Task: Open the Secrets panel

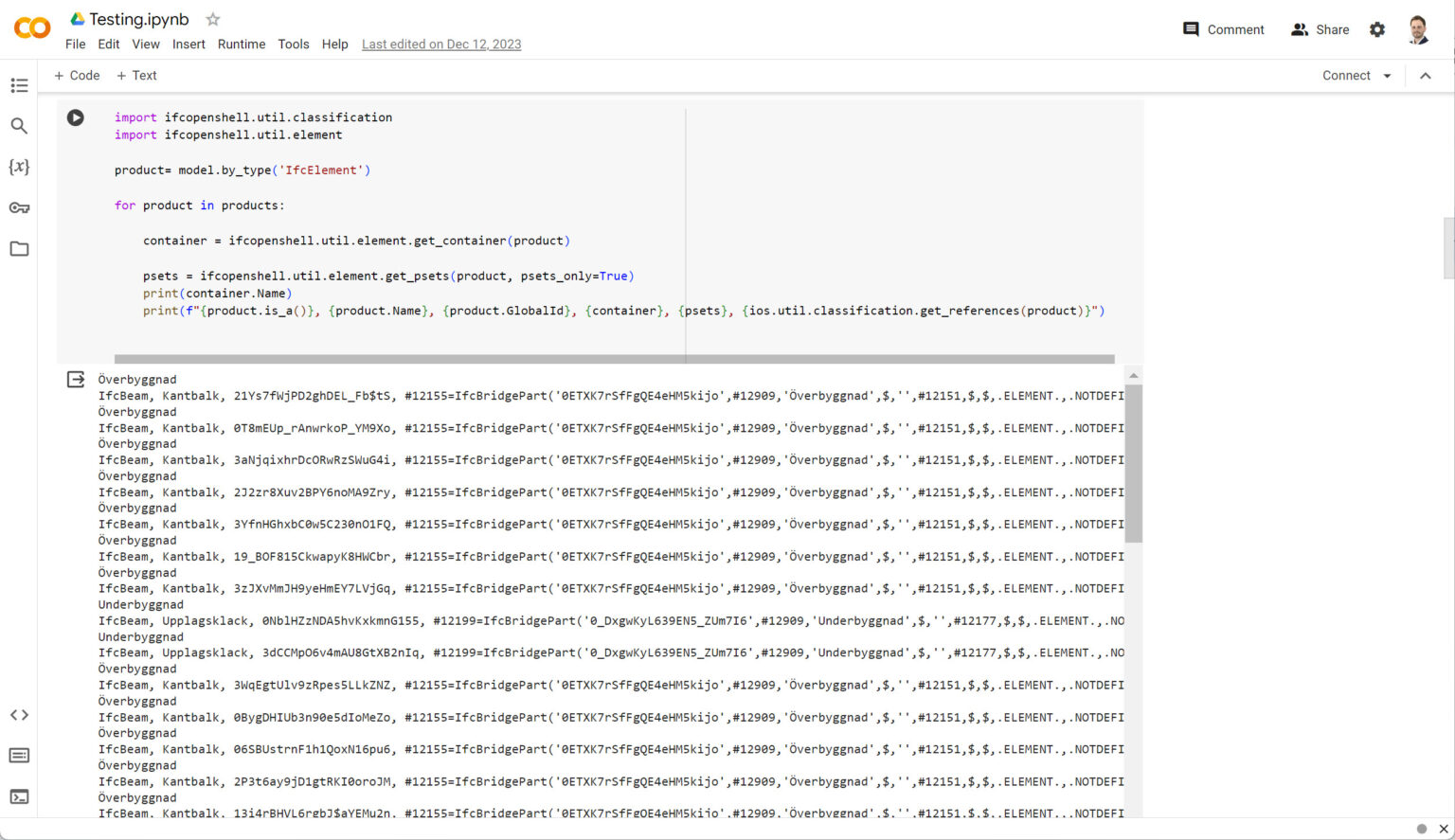Action: 19,207
